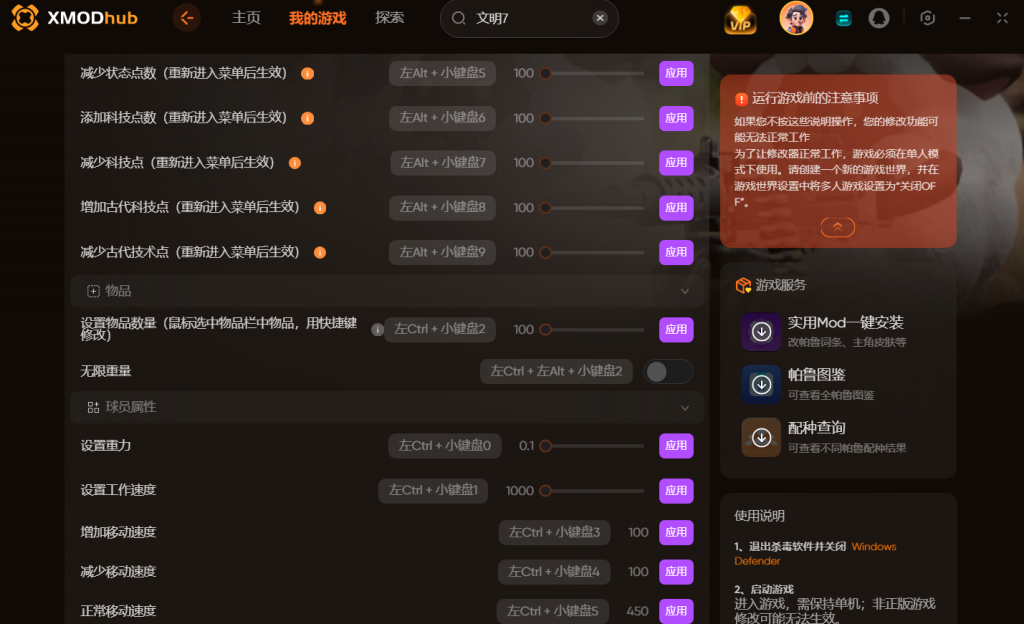
Task: Show info for 增加古代科技点
Action: point(319,208)
